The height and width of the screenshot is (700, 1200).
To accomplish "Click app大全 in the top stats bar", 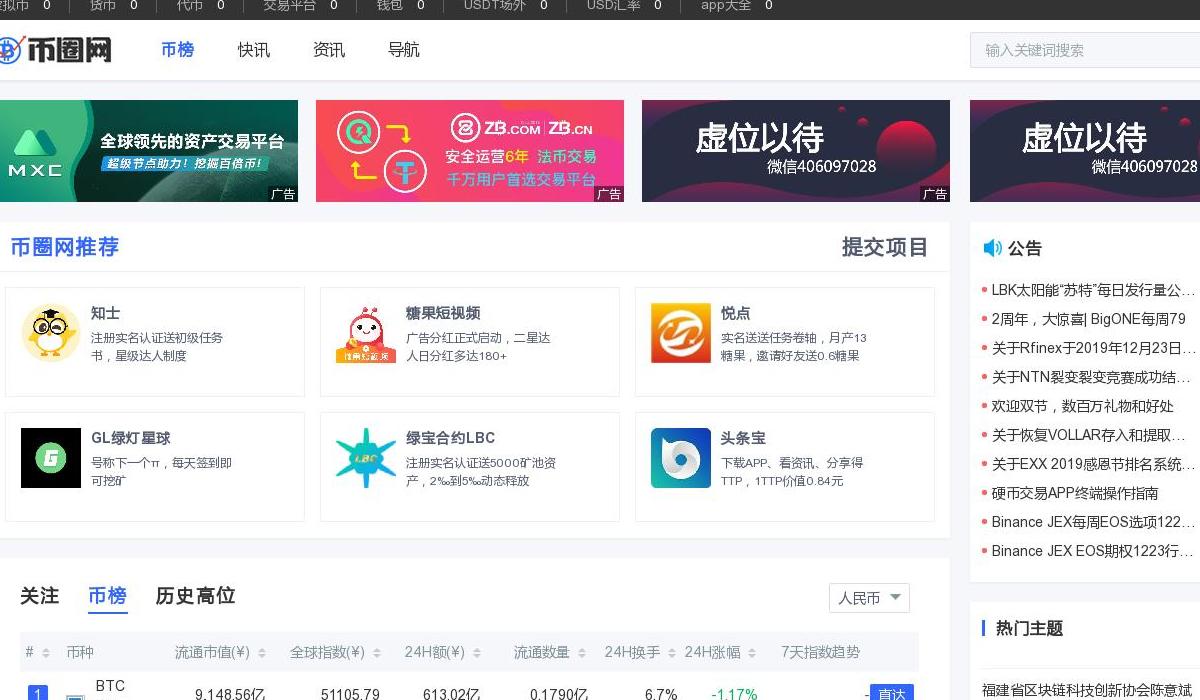I will tap(726, 5).
